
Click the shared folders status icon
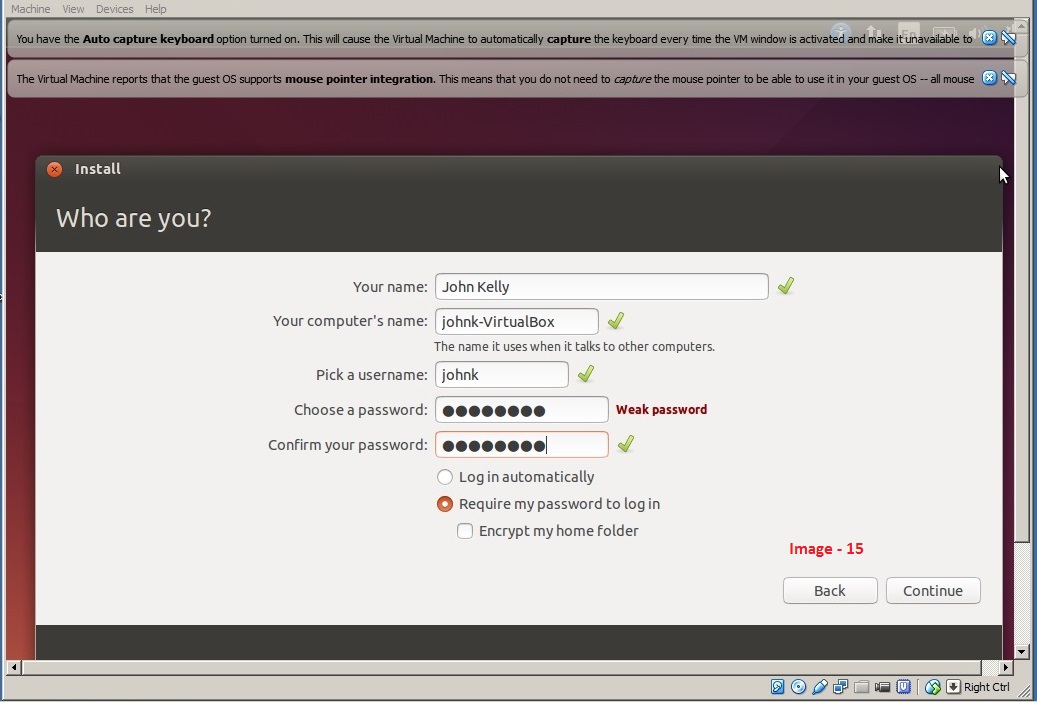(x=861, y=687)
